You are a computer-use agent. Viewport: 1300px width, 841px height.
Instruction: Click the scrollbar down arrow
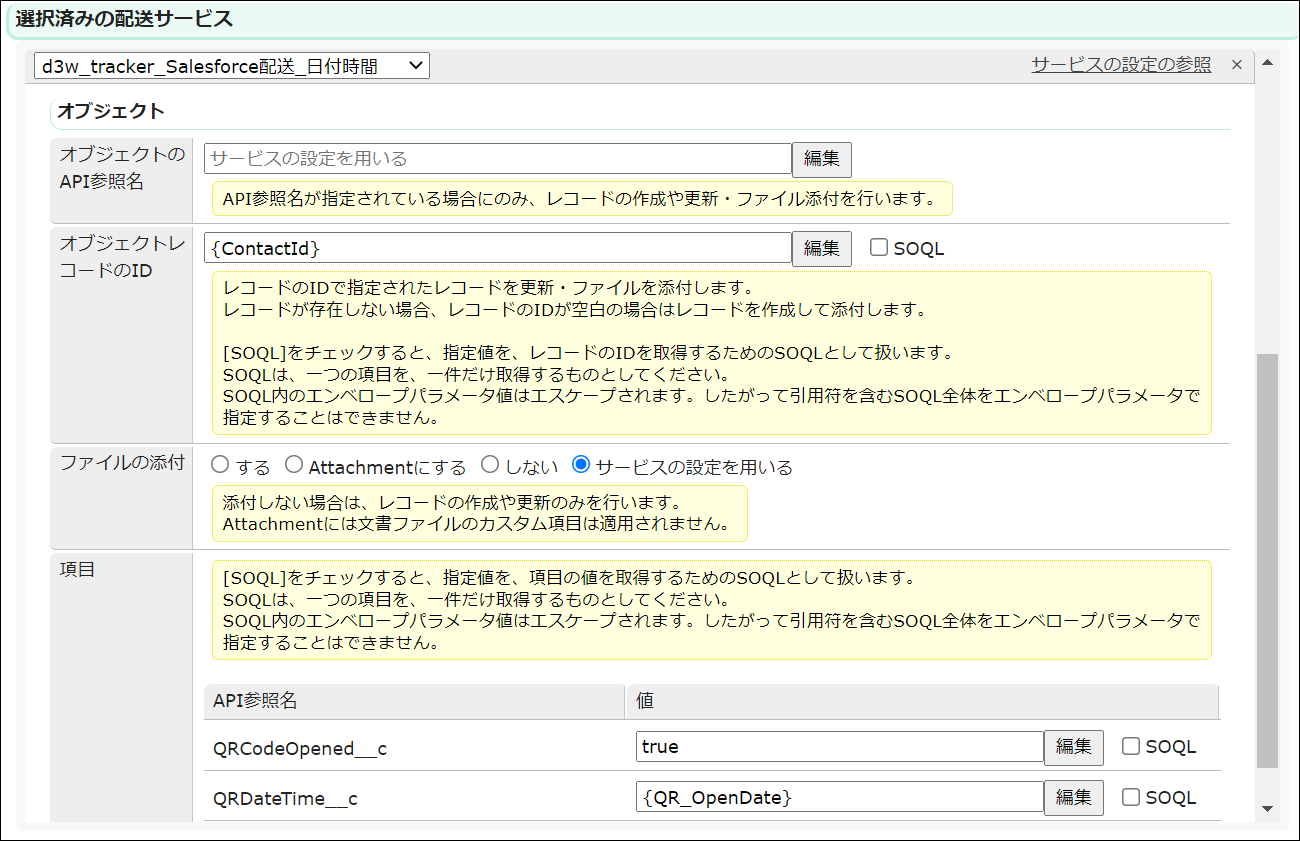pos(1267,808)
